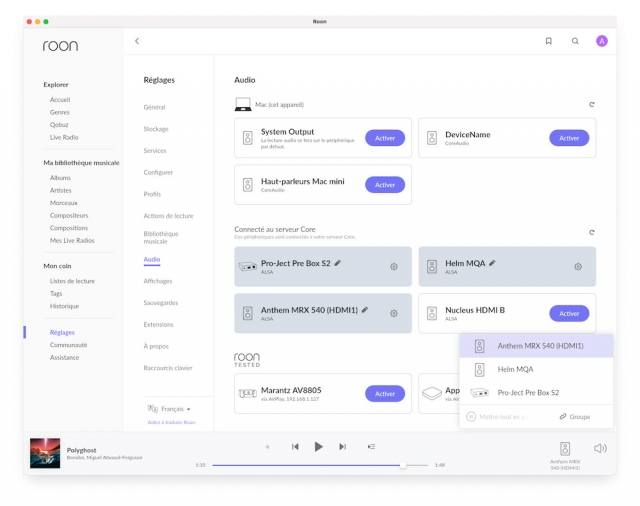Open Morceaux in the library

click(x=64, y=203)
